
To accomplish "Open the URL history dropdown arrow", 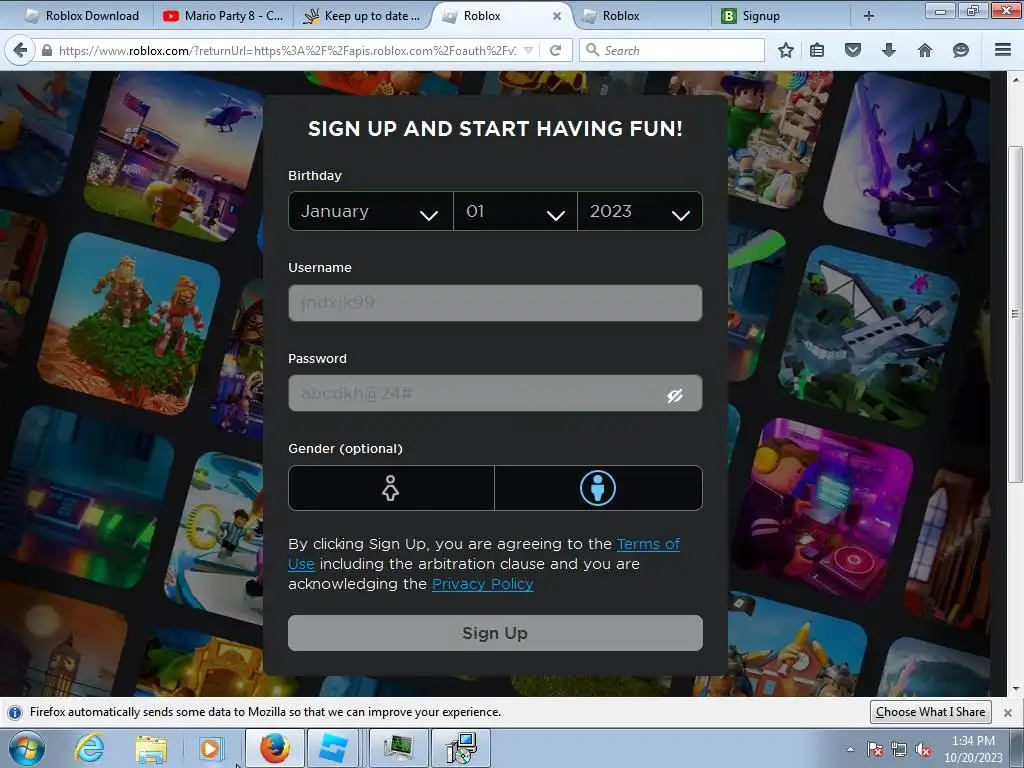I will (x=529, y=50).
